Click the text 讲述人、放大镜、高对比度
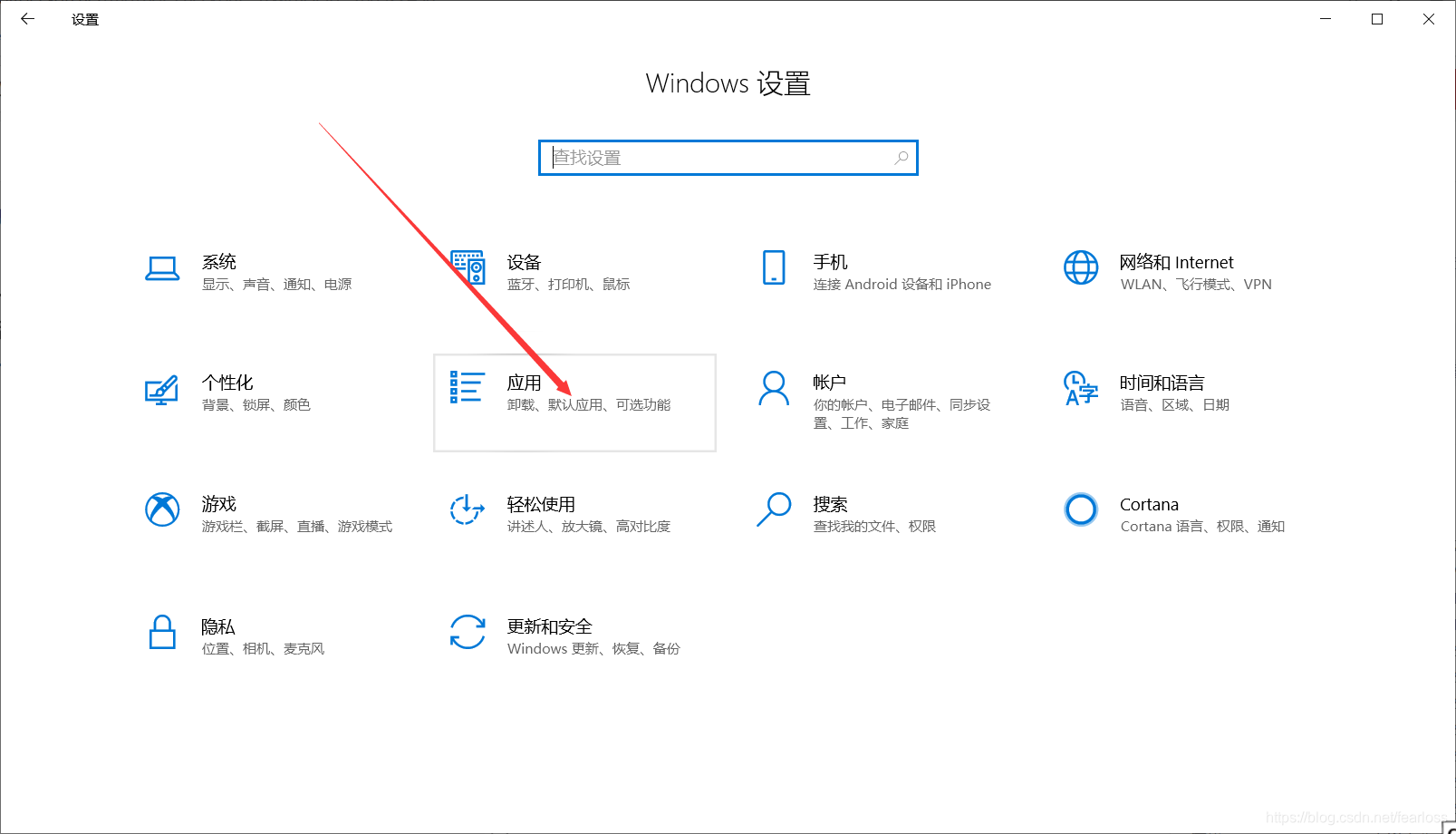Image resolution: width=1456 pixels, height=834 pixels. click(x=589, y=527)
